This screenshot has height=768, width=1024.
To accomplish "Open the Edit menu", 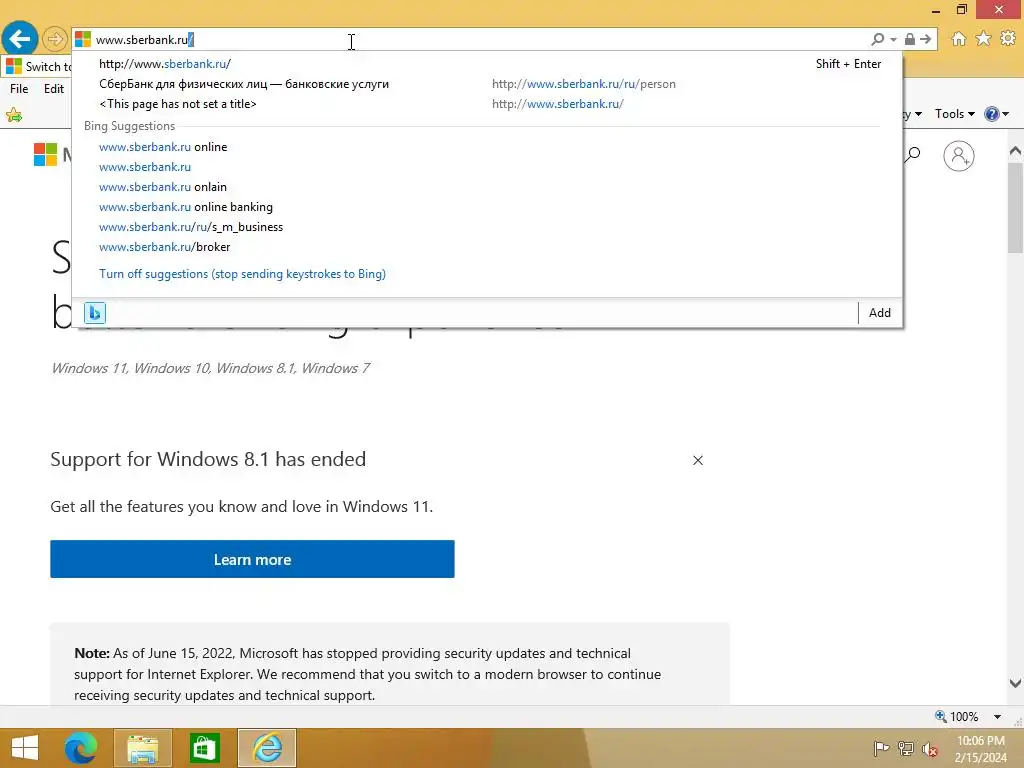I will tap(54, 89).
